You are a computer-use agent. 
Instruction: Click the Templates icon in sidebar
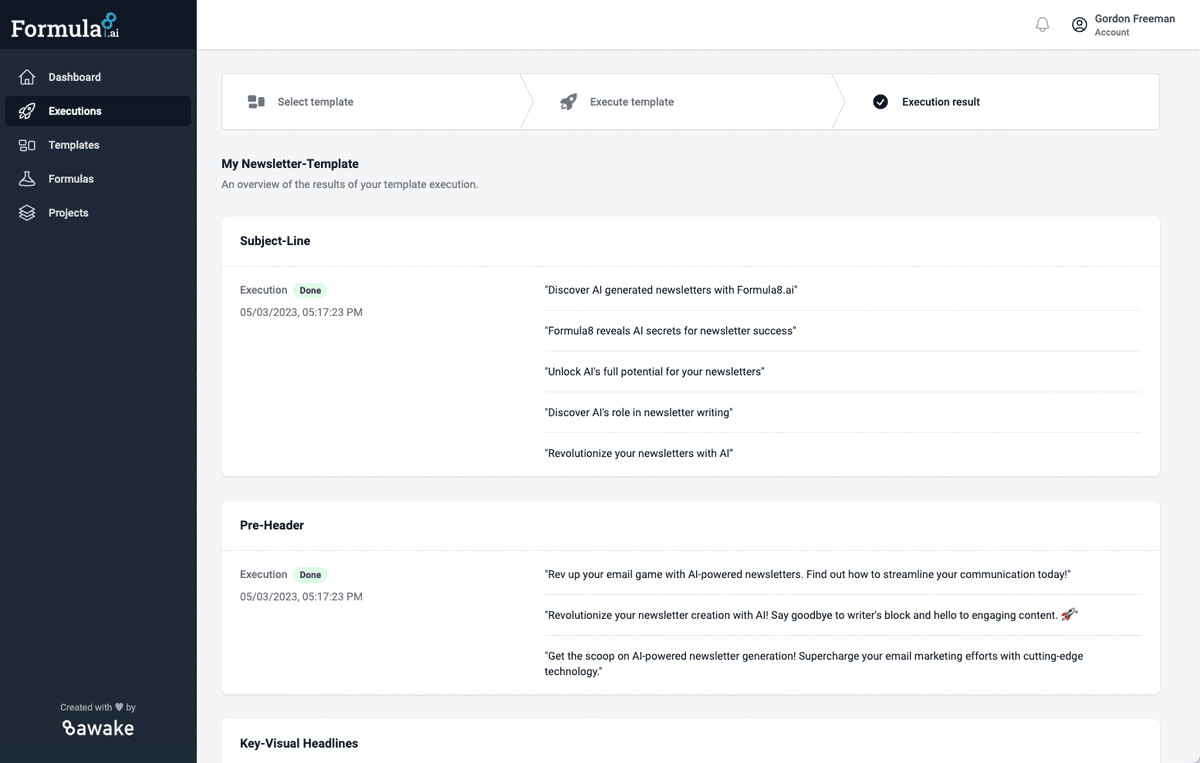[x=27, y=145]
